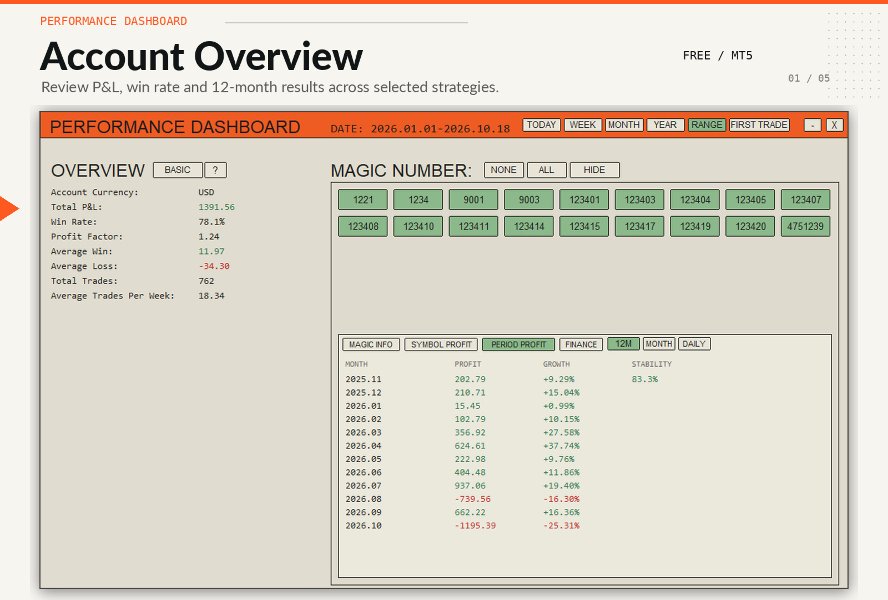This screenshot has width=888, height=600.
Task: Deselect all magic numbers with NONE
Action: coord(503,170)
